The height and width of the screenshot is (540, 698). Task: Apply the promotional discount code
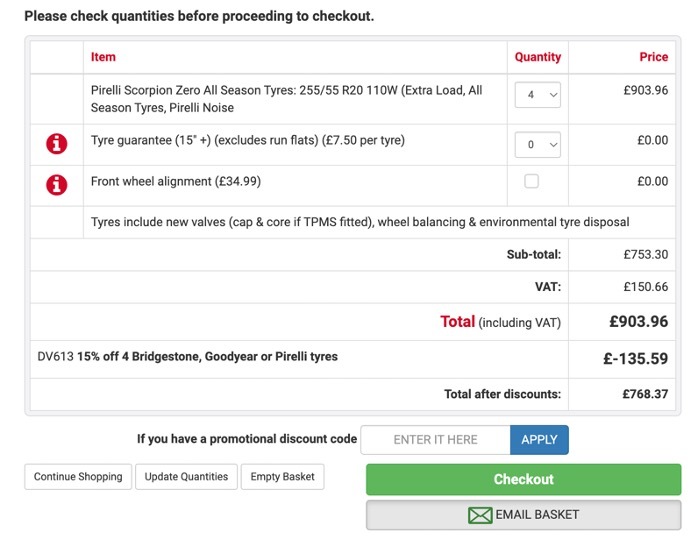(539, 440)
